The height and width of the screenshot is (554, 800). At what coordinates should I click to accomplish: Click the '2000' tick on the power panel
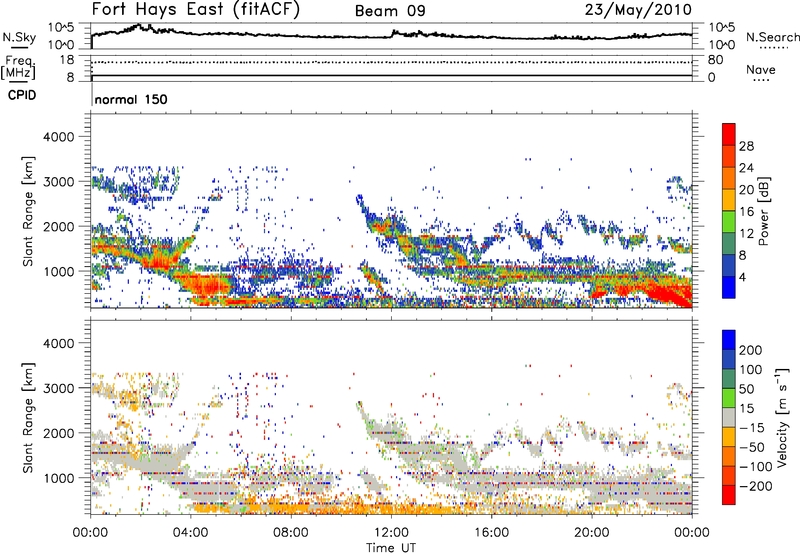click(59, 226)
